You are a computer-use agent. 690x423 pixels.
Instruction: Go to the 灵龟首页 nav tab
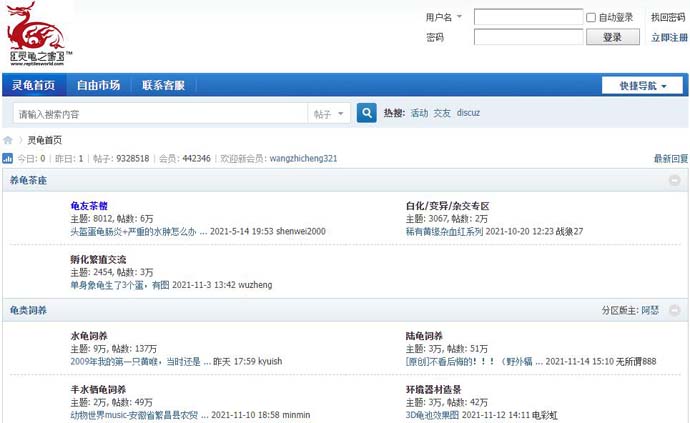pos(34,86)
